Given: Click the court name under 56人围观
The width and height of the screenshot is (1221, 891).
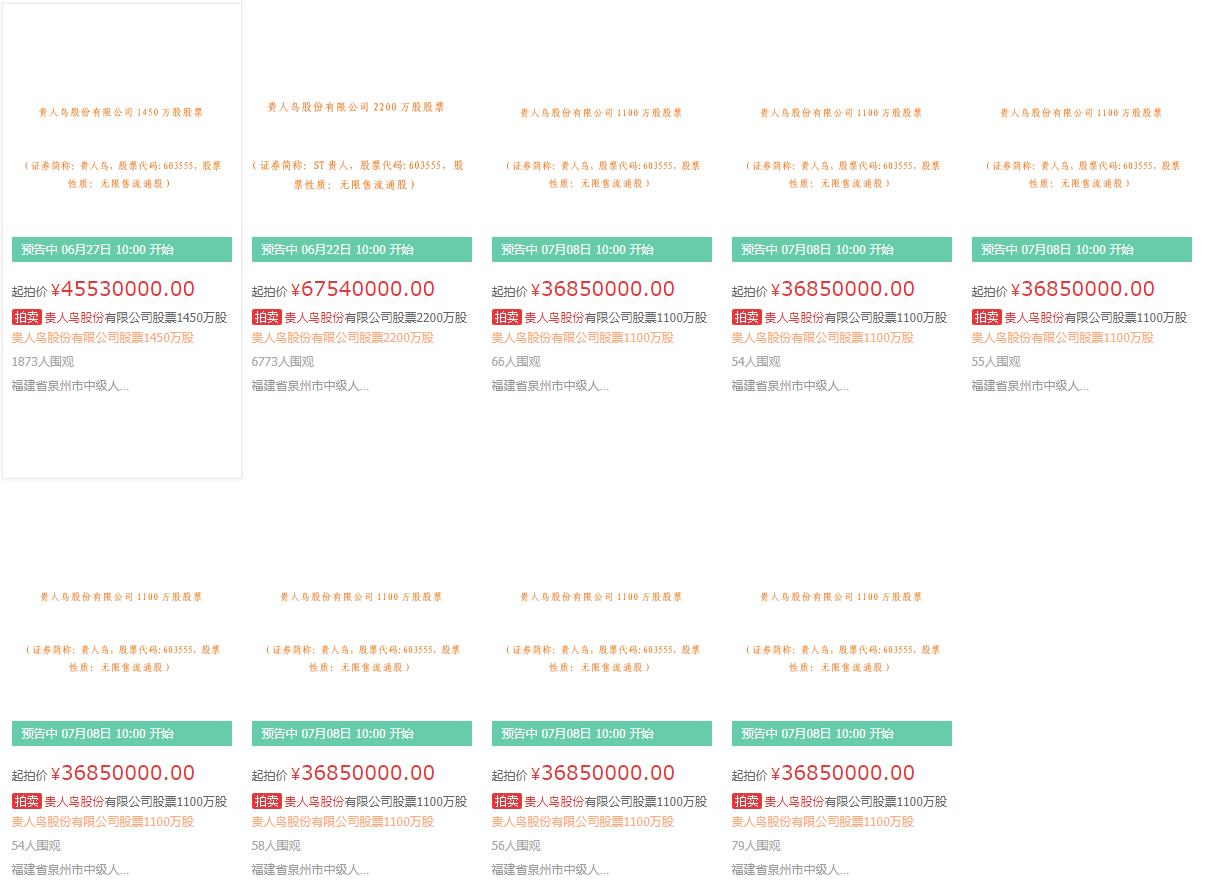Looking at the screenshot, I should coord(551,870).
